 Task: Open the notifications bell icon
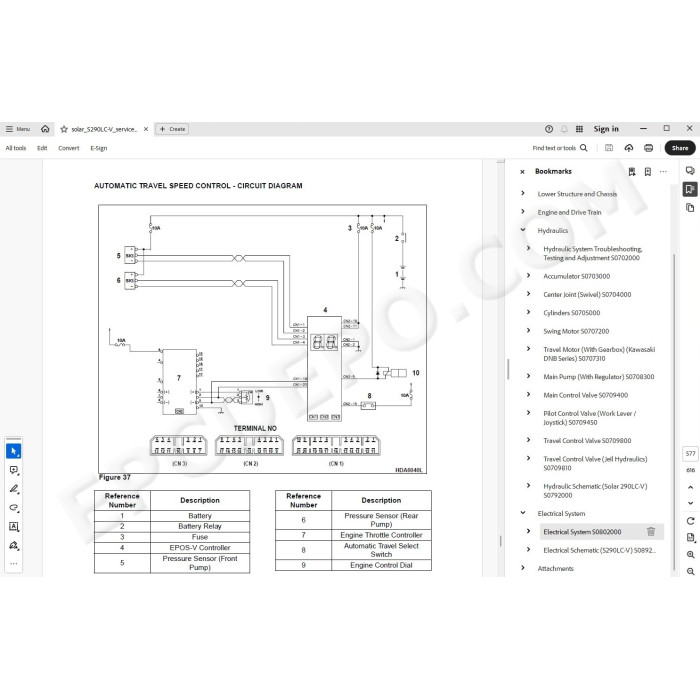(x=564, y=129)
